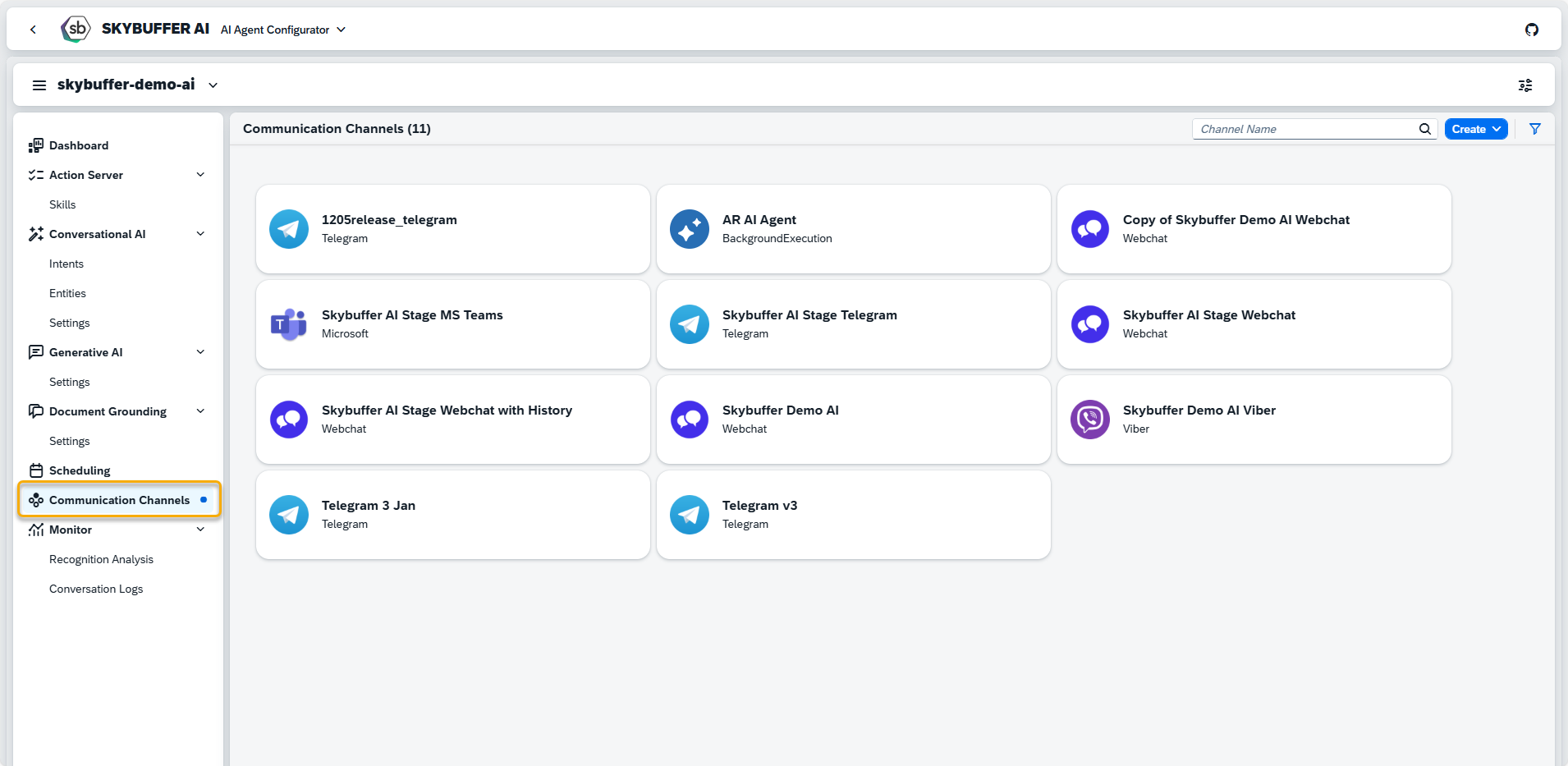Click the Skybuffer AI Stage Telegram icon
1568x766 pixels.
690,324
